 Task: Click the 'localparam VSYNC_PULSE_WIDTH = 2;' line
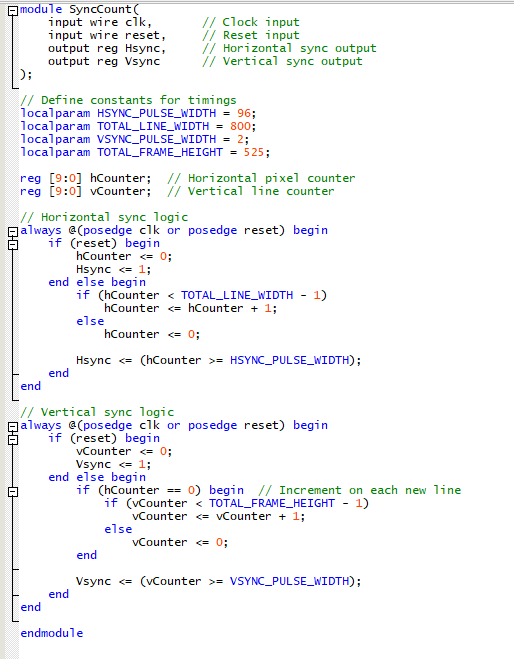(134, 139)
